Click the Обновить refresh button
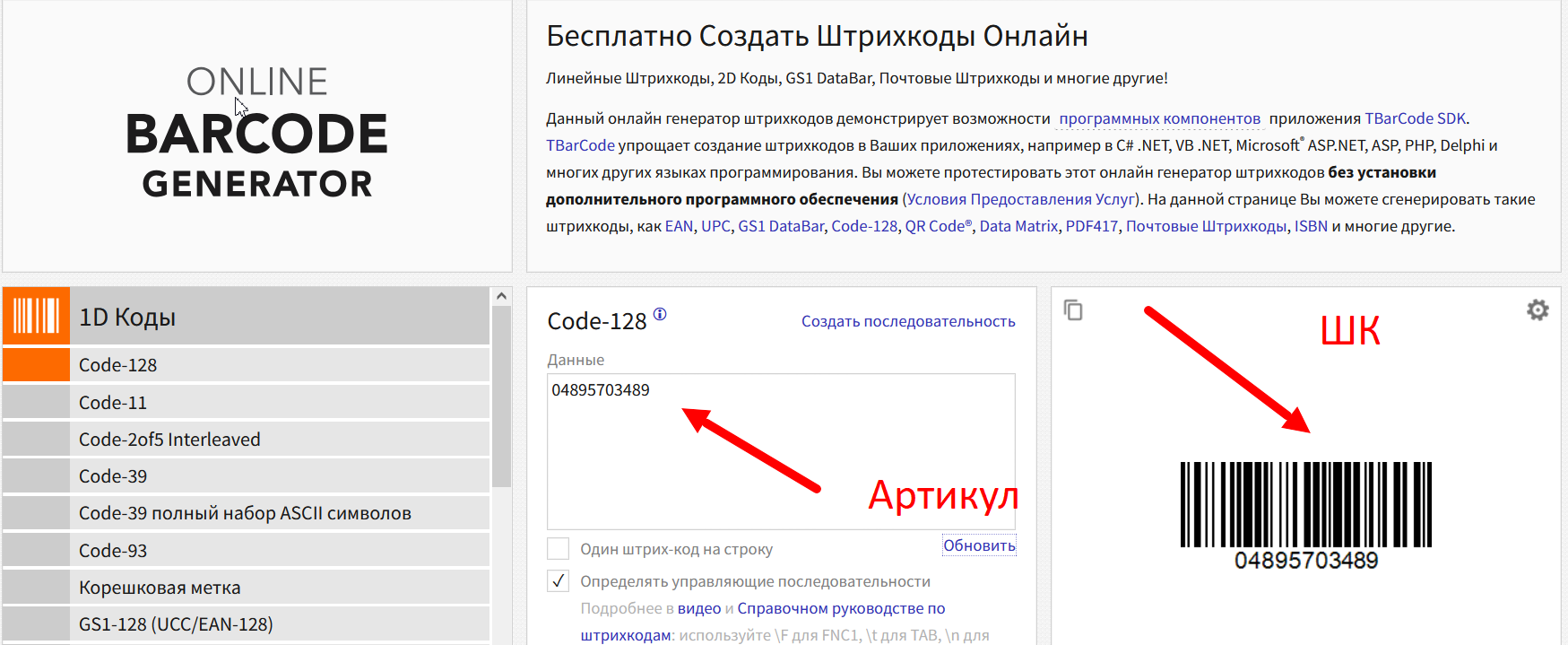Image resolution: width=1568 pixels, height=645 pixels. click(979, 545)
